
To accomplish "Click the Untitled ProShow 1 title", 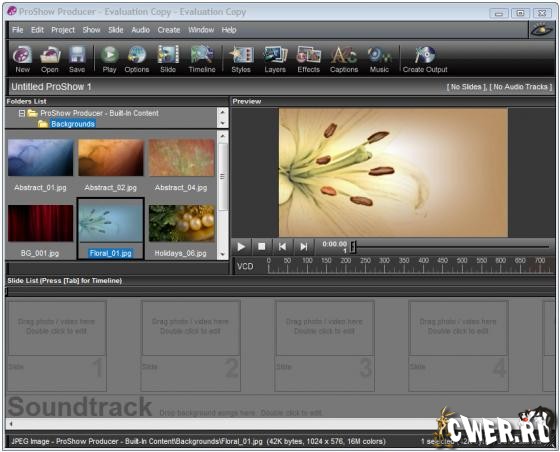I will point(51,87).
